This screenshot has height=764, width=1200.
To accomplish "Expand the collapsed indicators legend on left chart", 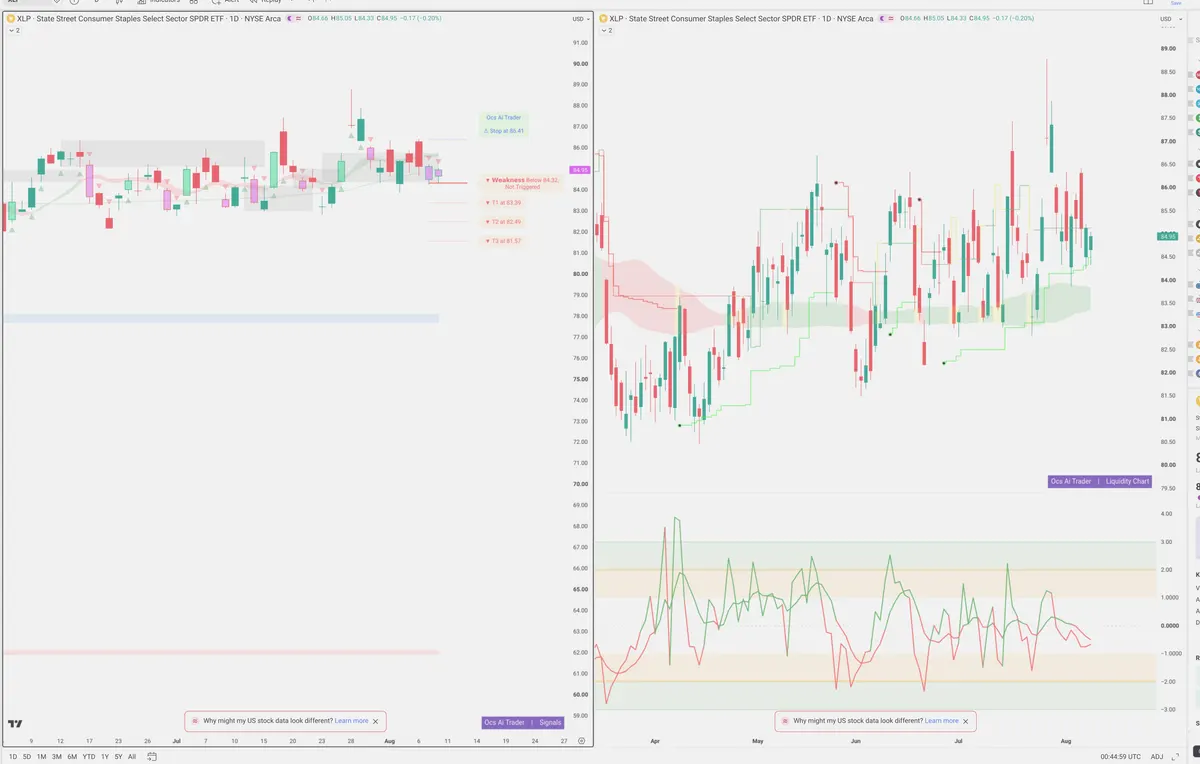I will point(14,31).
